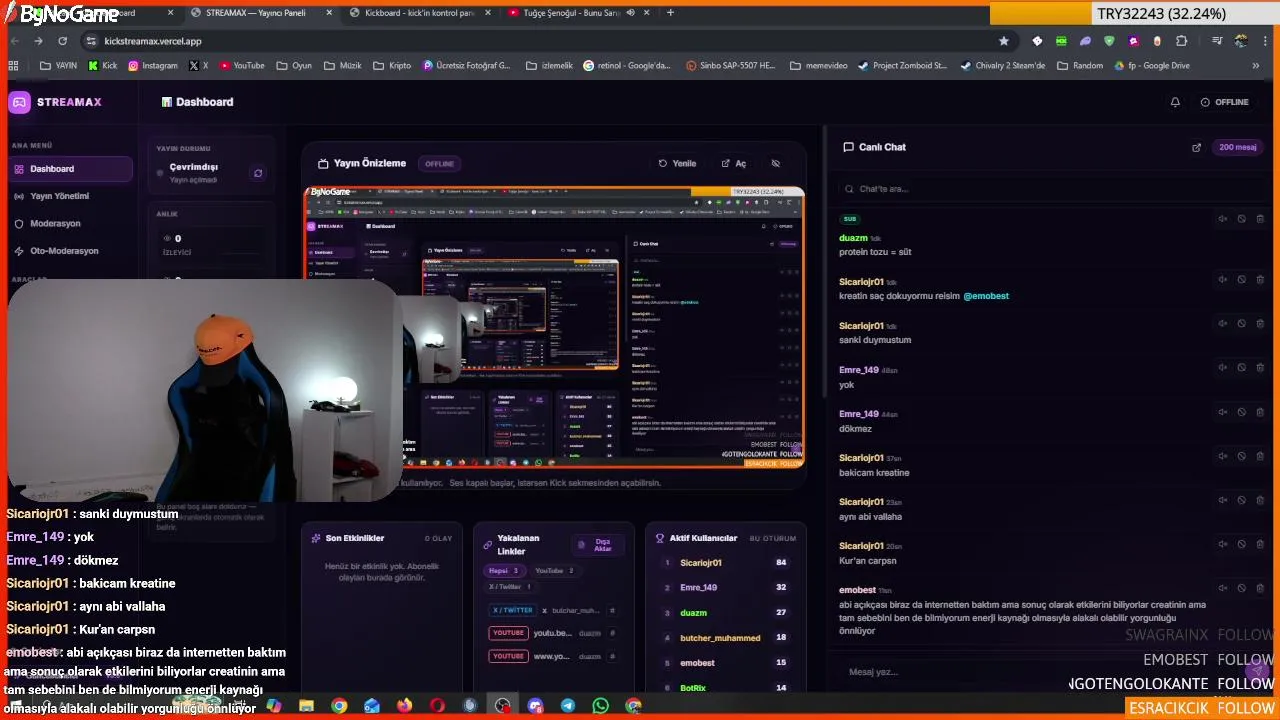Open the Kick bookmark

click(x=103, y=66)
